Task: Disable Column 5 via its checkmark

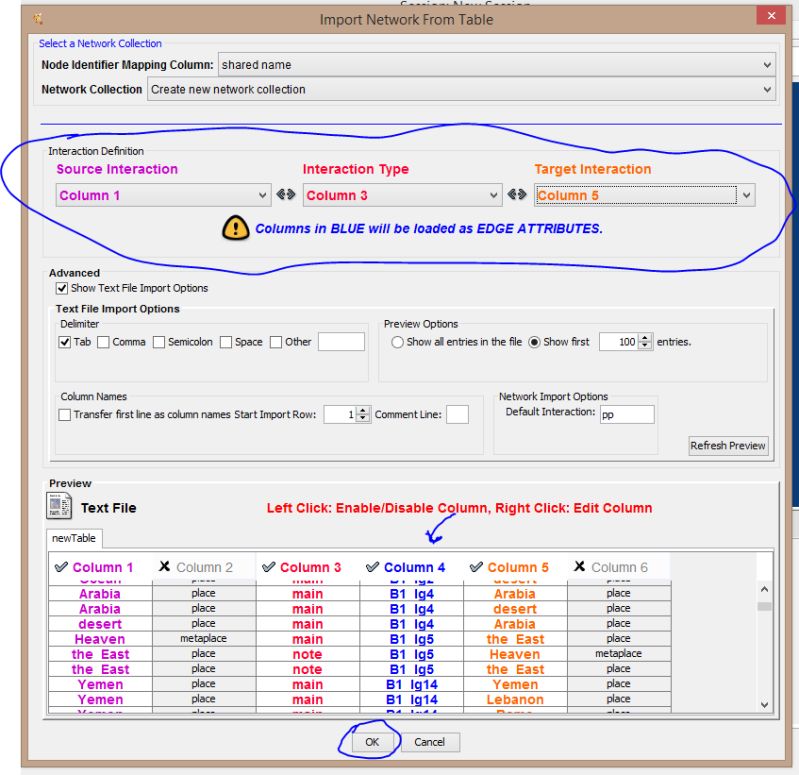Action: point(476,567)
